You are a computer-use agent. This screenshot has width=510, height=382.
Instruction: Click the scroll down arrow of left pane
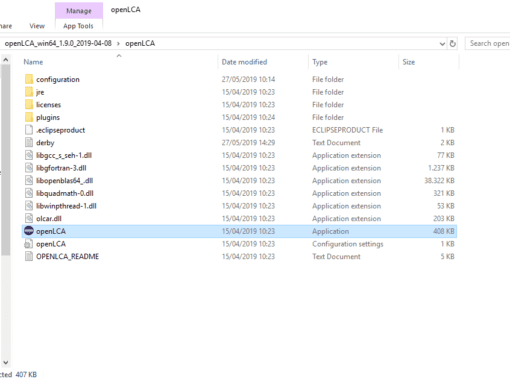coord(5,362)
